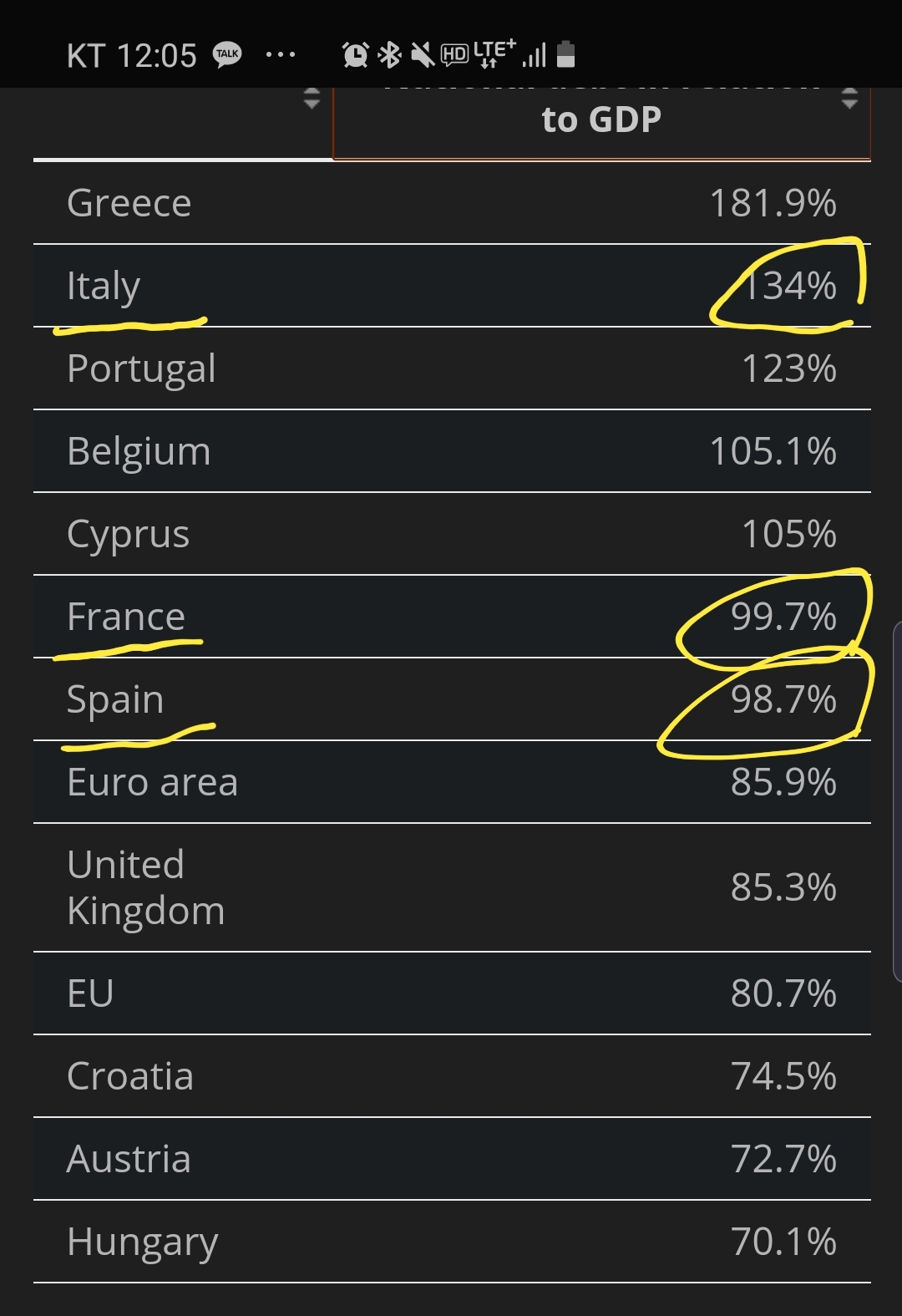
Task: Select the Euro area row
Action: click(x=452, y=782)
